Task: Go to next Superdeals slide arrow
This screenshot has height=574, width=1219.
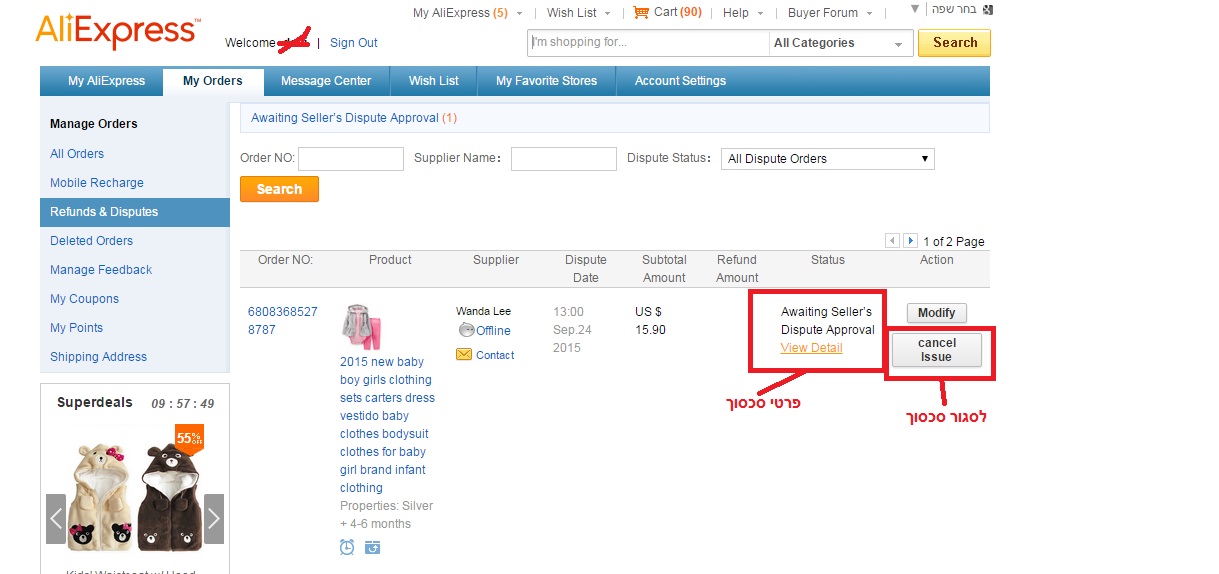Action: pyautogui.click(x=213, y=519)
